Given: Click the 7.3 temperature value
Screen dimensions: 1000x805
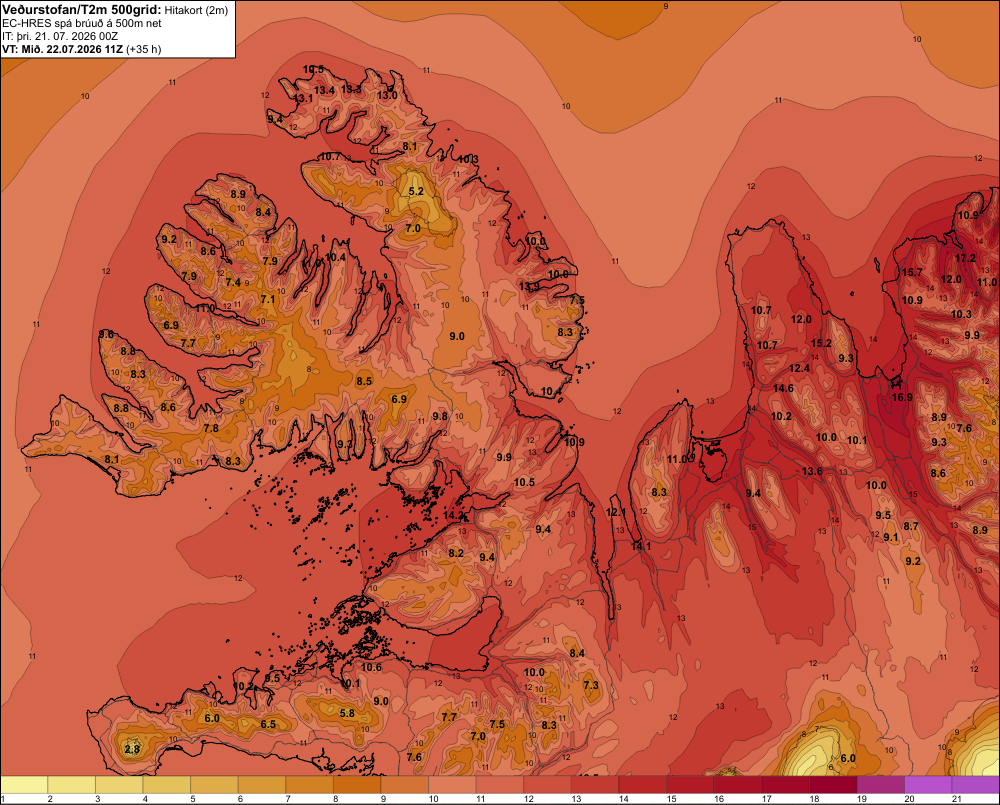Looking at the screenshot, I should pyautogui.click(x=591, y=685).
